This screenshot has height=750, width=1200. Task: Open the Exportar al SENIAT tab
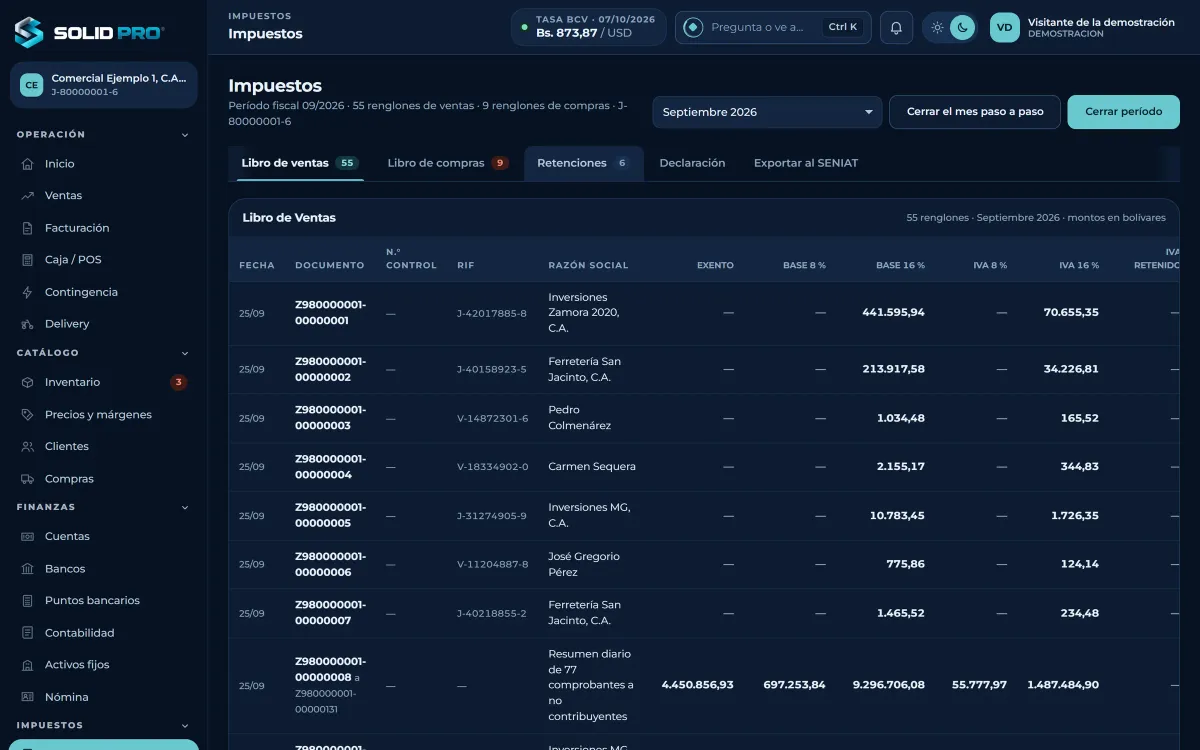[x=806, y=163]
